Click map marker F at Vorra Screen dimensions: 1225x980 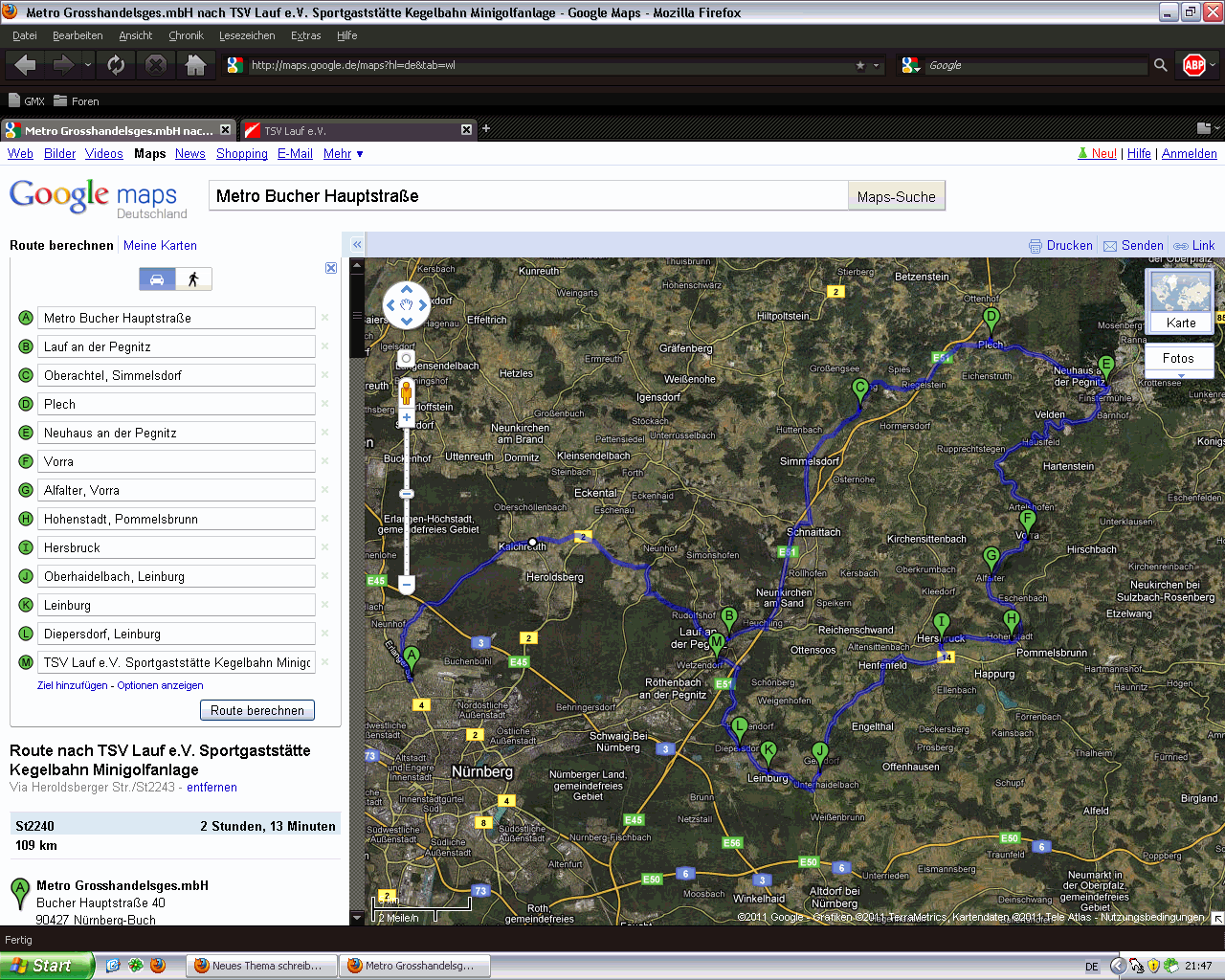coord(1027,522)
